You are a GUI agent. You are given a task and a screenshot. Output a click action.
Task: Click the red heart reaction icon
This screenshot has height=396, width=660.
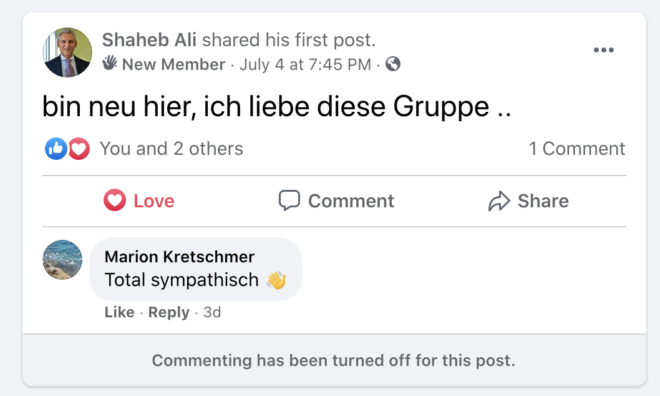(x=79, y=149)
